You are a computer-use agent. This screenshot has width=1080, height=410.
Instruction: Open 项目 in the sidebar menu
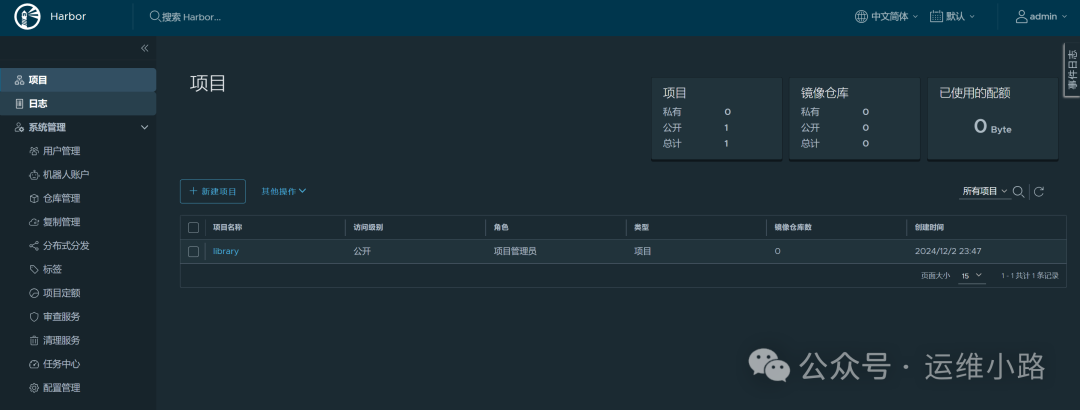[x=78, y=81]
